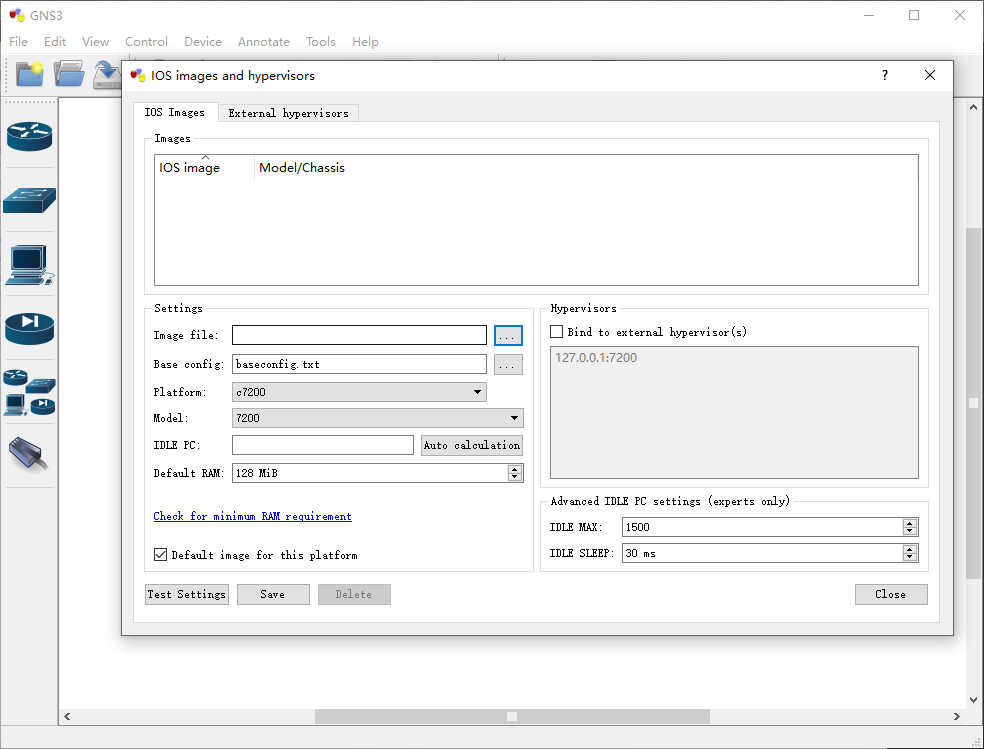Viewport: 984px width, 749px height.
Task: Browse for Base config with ellipsis button
Action: point(508,364)
